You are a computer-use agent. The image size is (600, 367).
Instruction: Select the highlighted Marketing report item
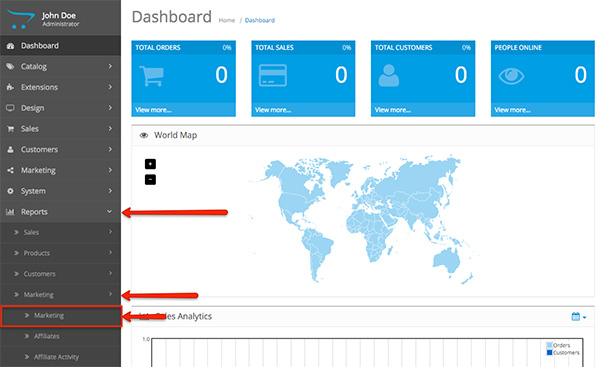click(61, 316)
